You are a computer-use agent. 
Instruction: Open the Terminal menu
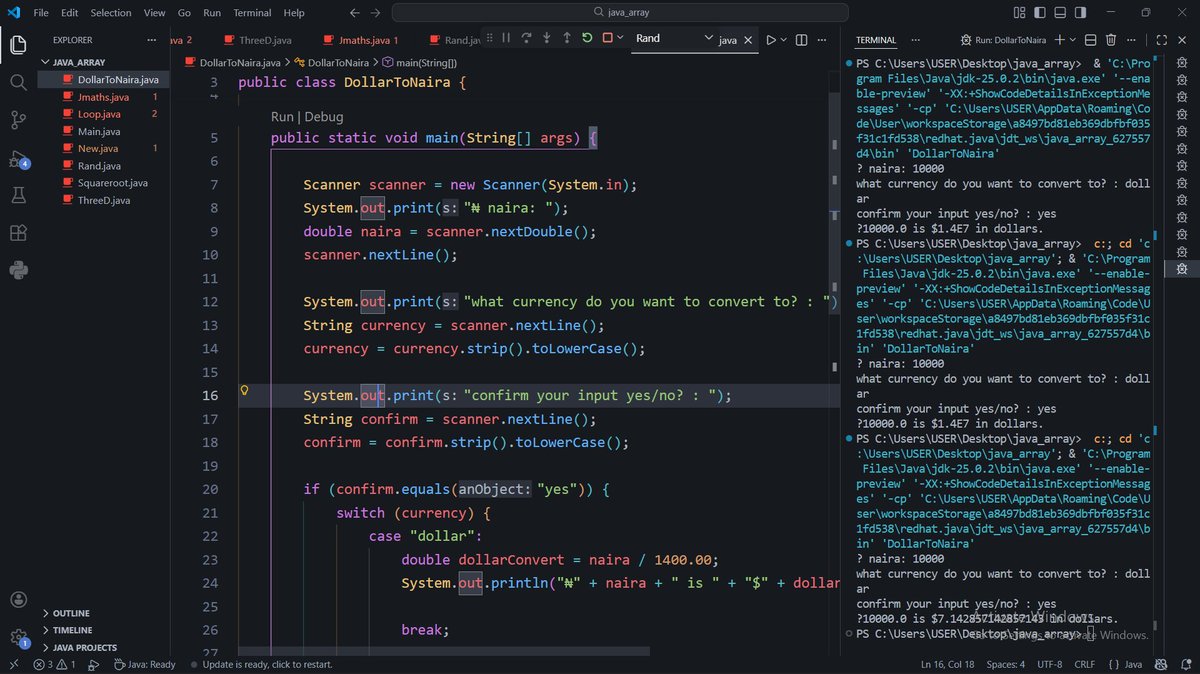click(252, 13)
